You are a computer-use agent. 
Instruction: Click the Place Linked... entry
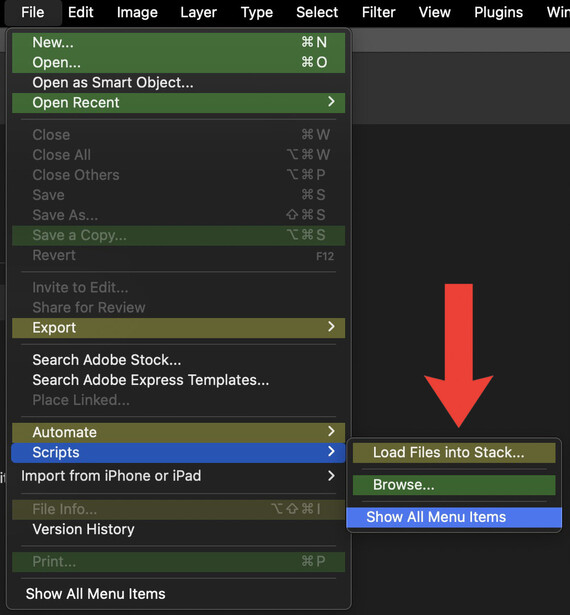pos(178,400)
